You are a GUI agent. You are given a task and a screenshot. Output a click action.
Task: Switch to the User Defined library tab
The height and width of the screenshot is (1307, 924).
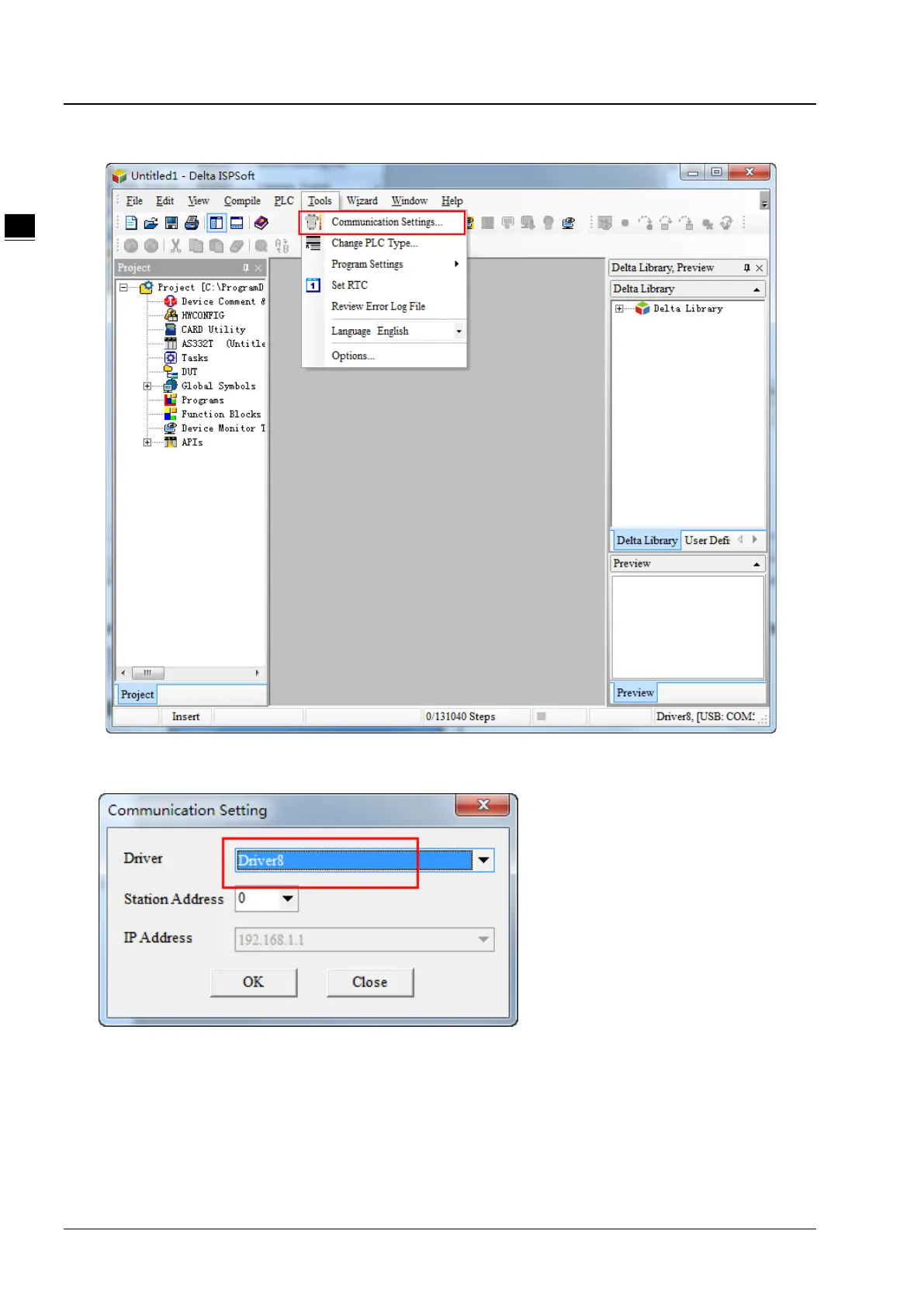click(707, 540)
